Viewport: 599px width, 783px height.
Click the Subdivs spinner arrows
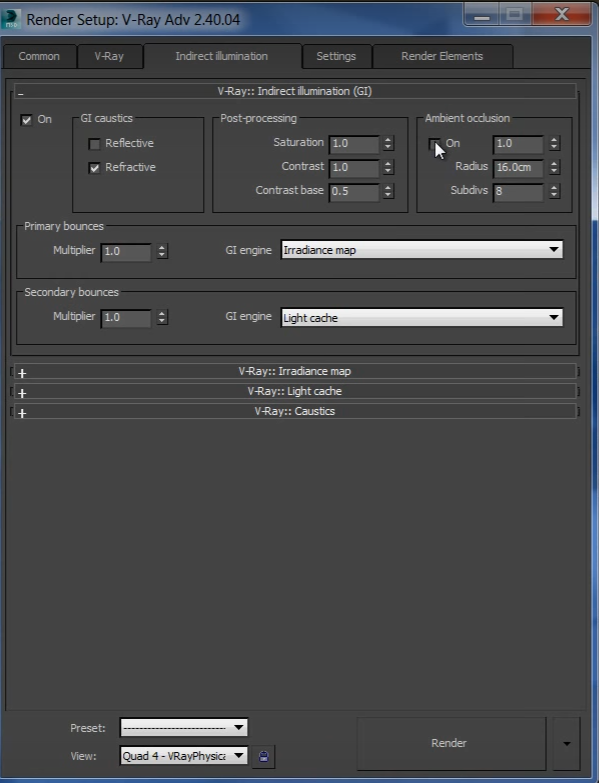(x=554, y=191)
